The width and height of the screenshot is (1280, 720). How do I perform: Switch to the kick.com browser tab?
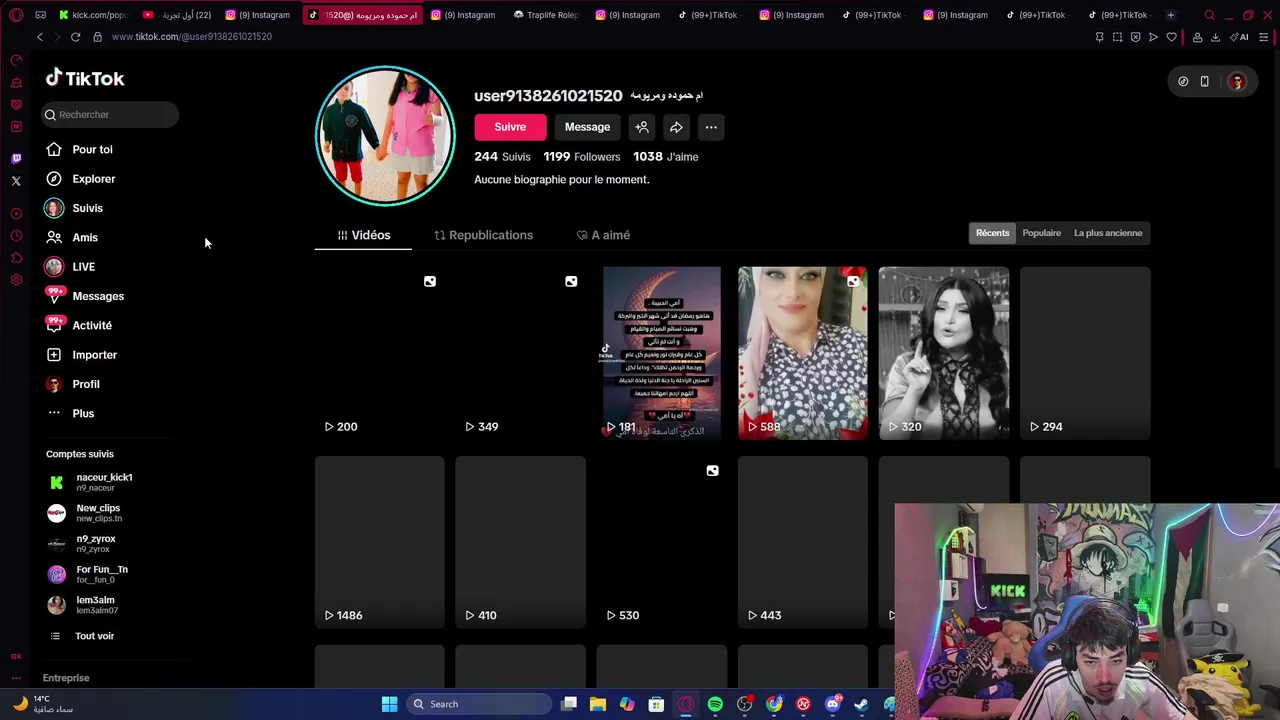point(92,15)
